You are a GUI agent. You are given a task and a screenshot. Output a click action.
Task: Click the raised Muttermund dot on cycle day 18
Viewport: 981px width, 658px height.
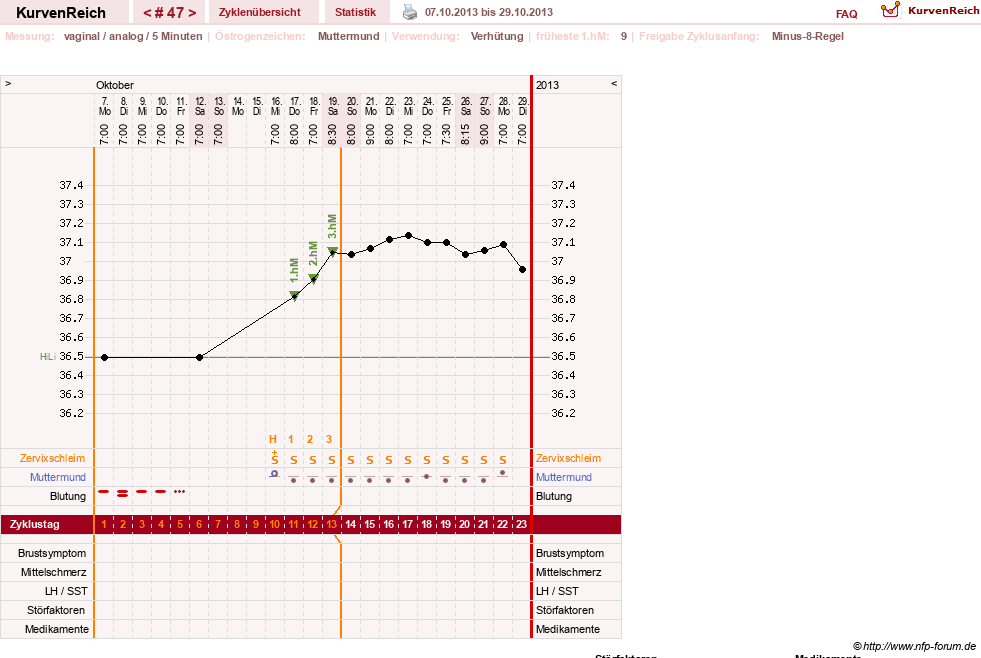pos(427,477)
